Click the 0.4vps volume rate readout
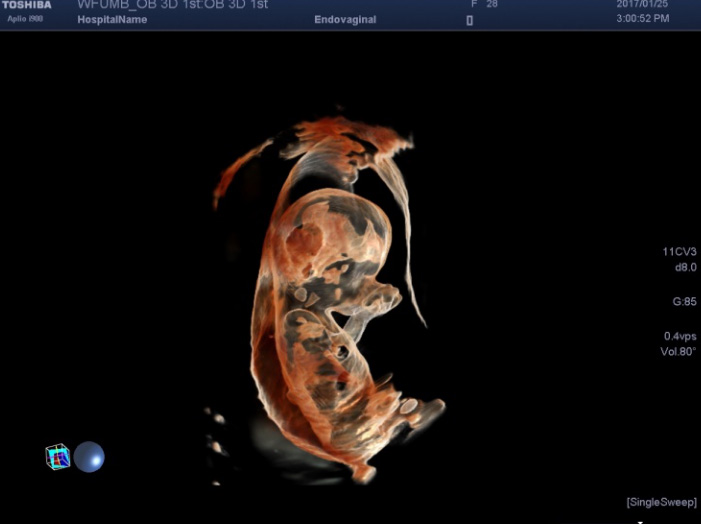This screenshot has height=524, width=701. pyautogui.click(x=679, y=336)
